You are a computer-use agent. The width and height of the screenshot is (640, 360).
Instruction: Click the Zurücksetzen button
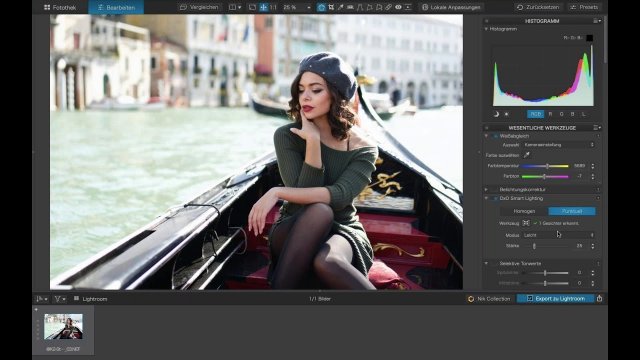pyautogui.click(x=538, y=7)
